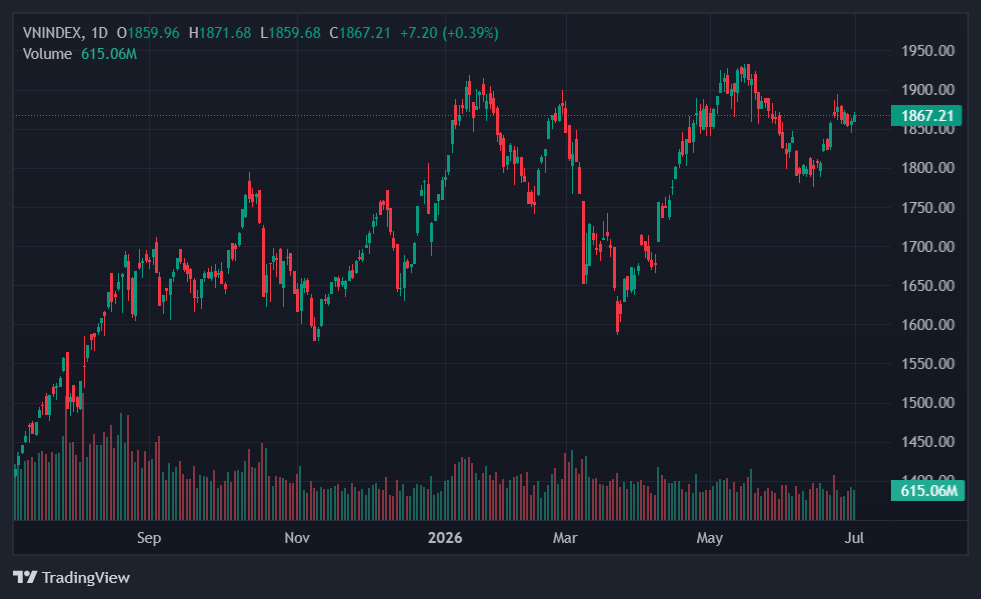Click the +7.20 (+0.39%) change value
The image size is (981, 599).
click(449, 33)
